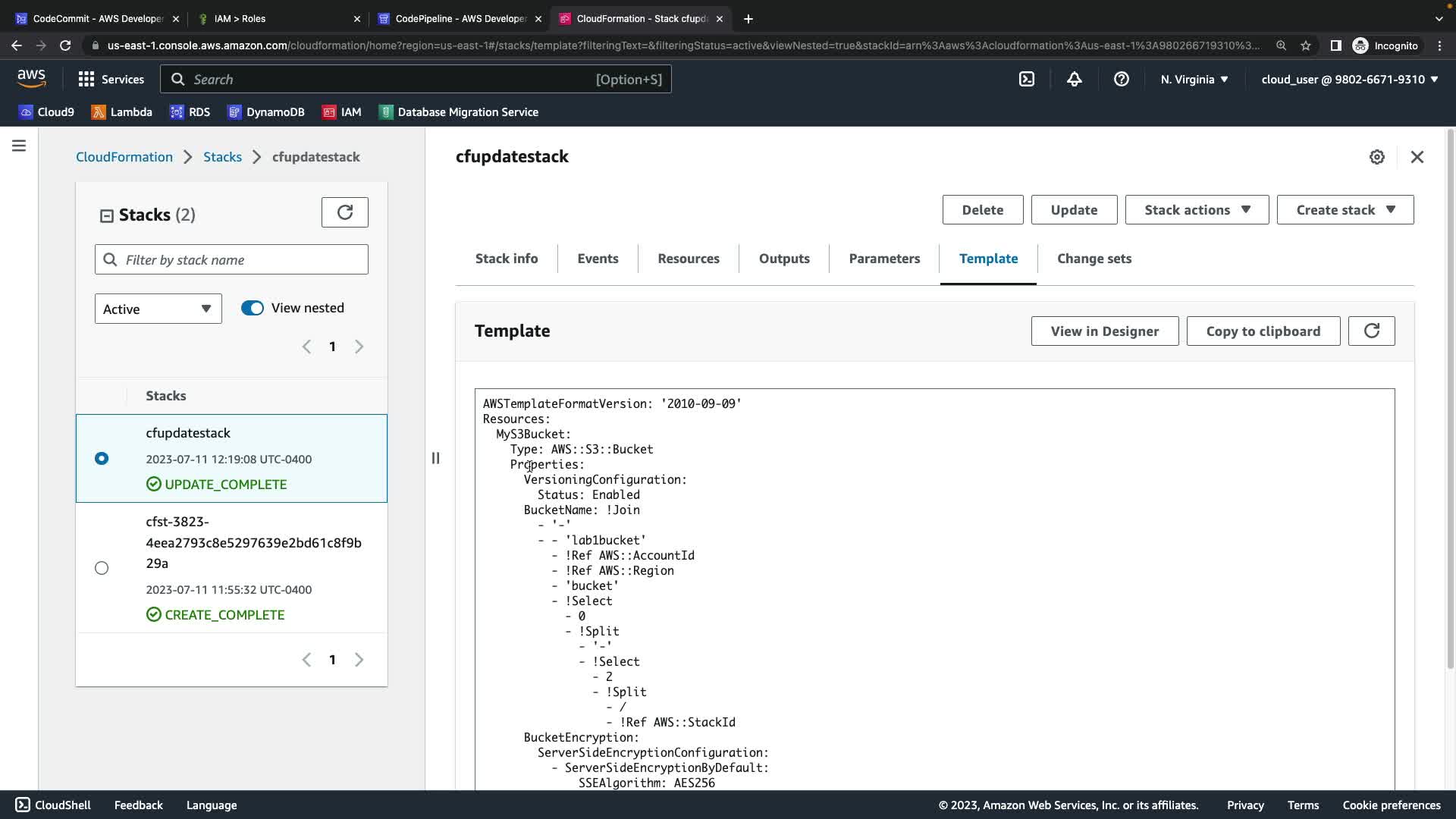Click the split panel resize handle
1456x819 pixels.
click(x=435, y=458)
